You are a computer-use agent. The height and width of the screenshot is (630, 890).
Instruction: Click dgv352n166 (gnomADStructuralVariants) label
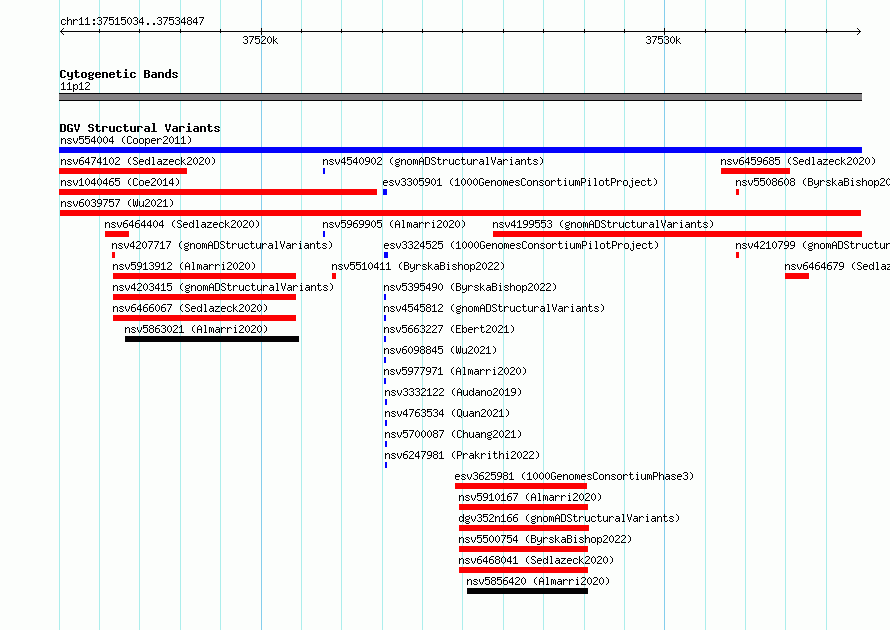tap(569, 518)
